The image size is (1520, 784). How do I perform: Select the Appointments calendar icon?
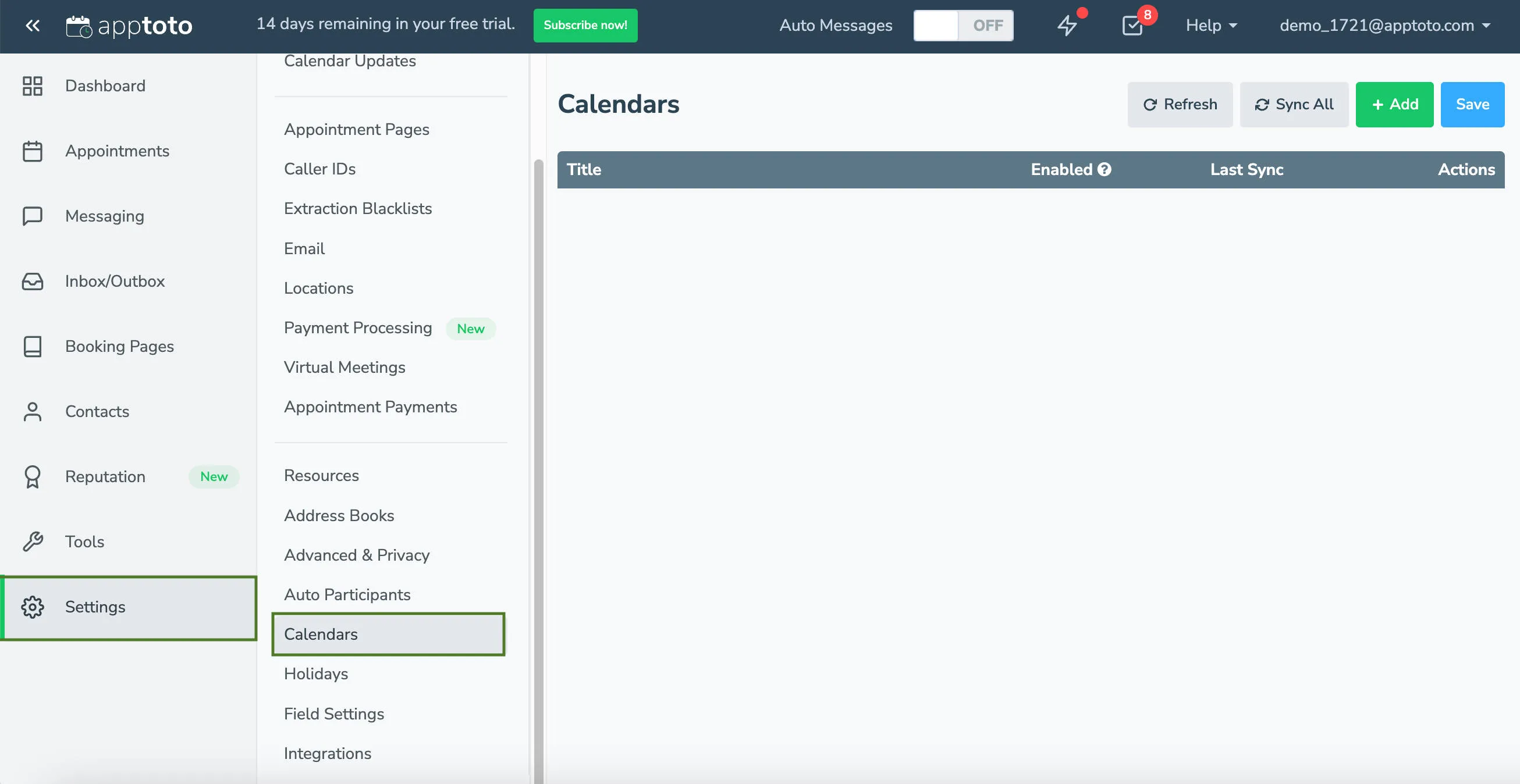(x=33, y=151)
